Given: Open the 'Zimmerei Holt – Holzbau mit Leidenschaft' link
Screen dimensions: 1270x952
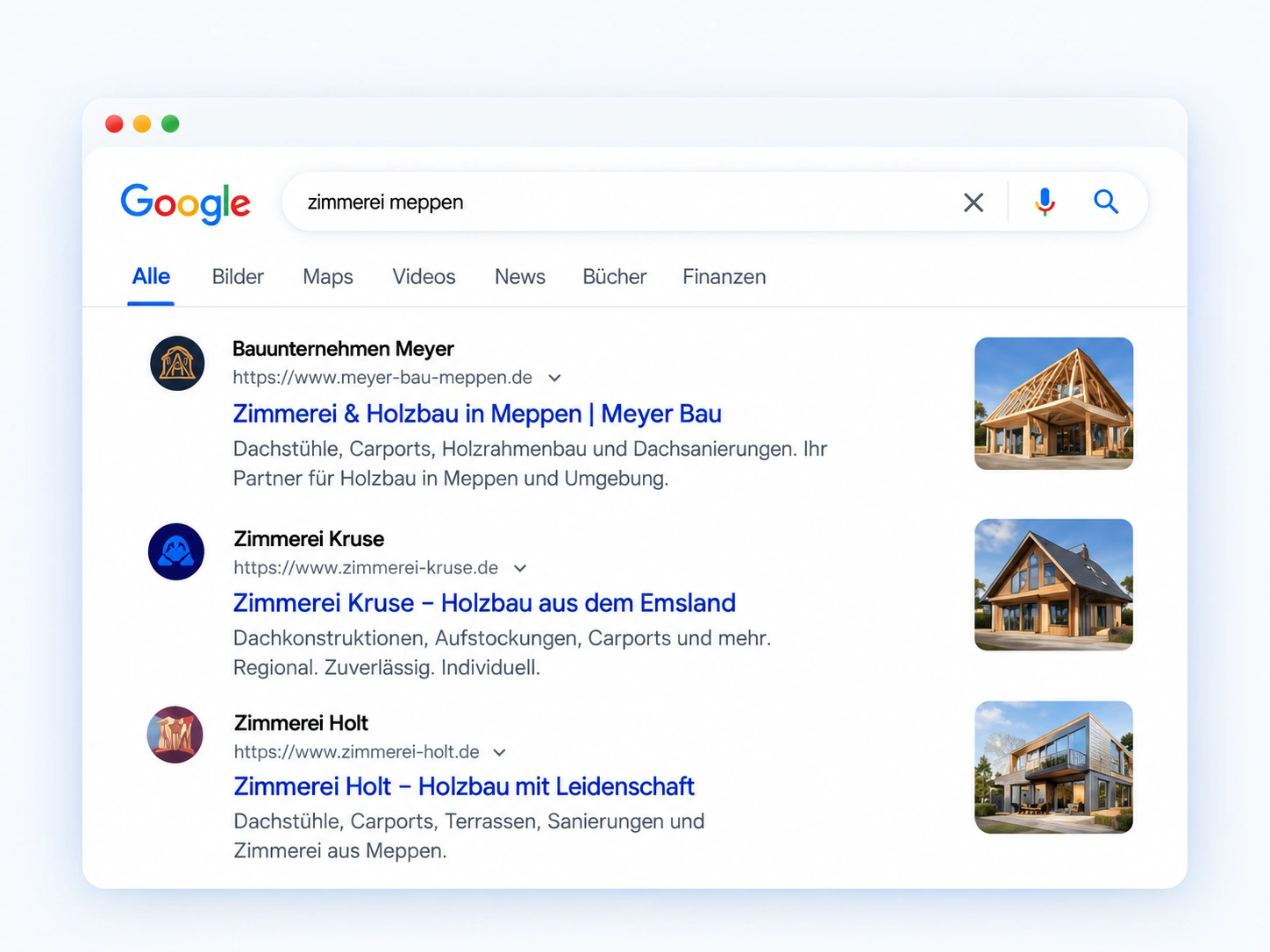Looking at the screenshot, I should coord(464,786).
